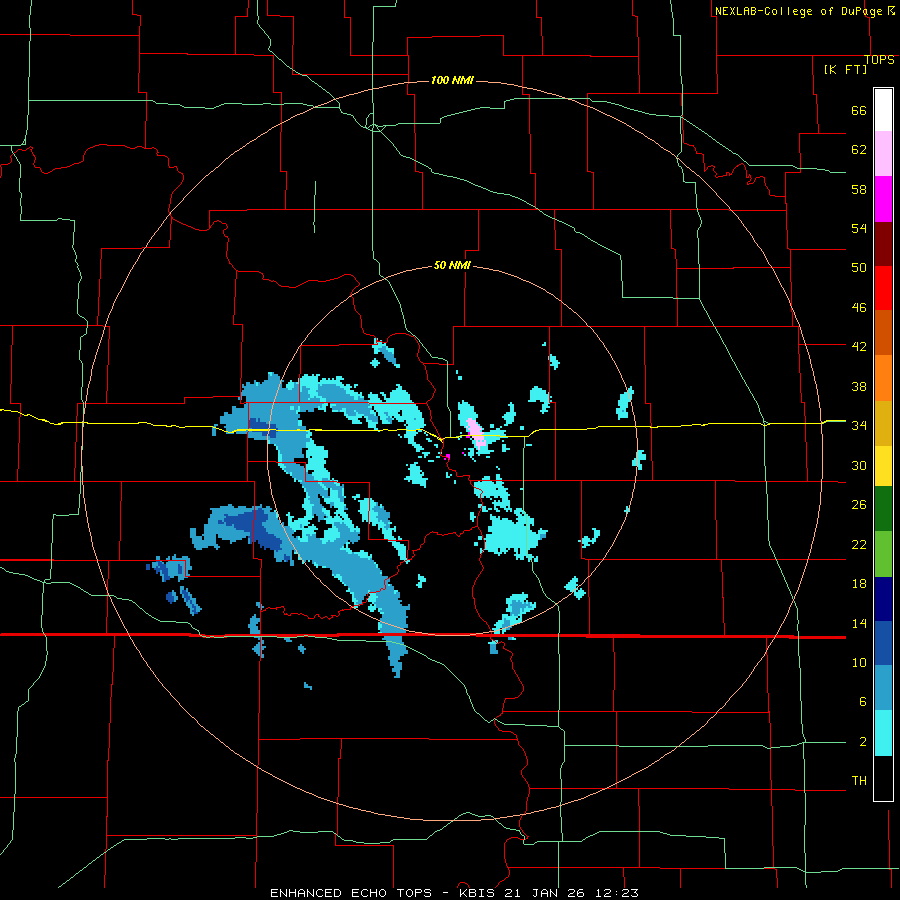This screenshot has width=900, height=900.
Task: Pick the cyan 2 kft legend swatch
Action: (x=883, y=733)
